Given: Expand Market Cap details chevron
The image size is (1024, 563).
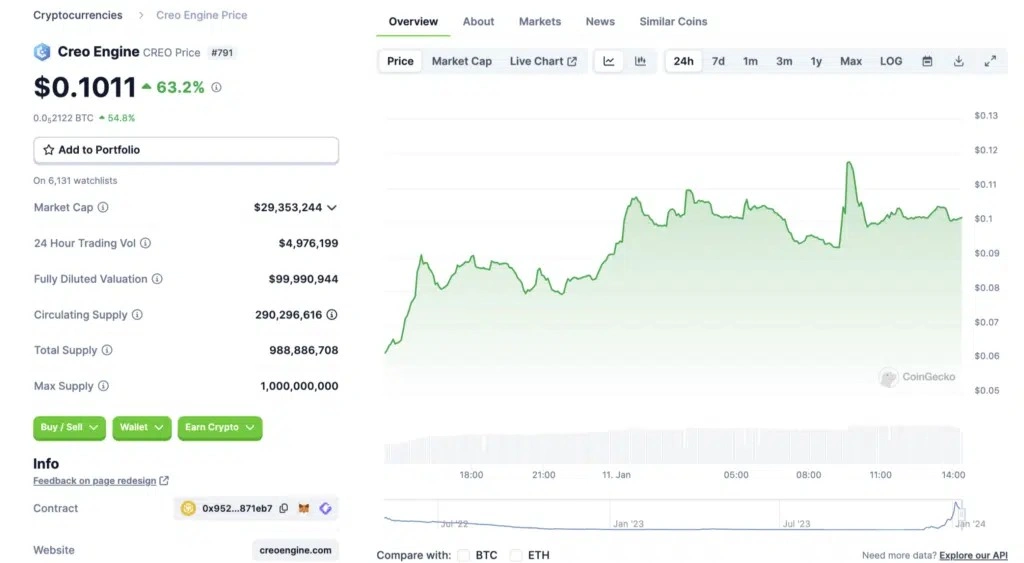Looking at the screenshot, I should [x=332, y=208].
